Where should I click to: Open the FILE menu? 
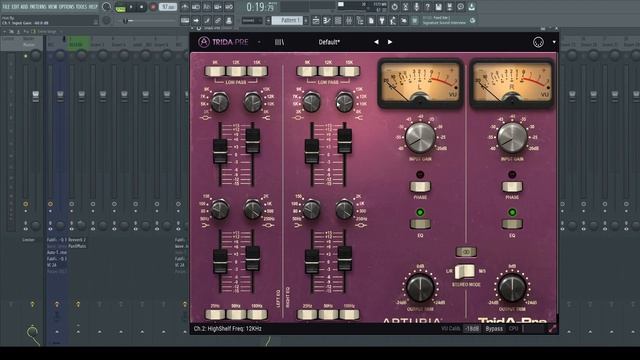coord(6,7)
